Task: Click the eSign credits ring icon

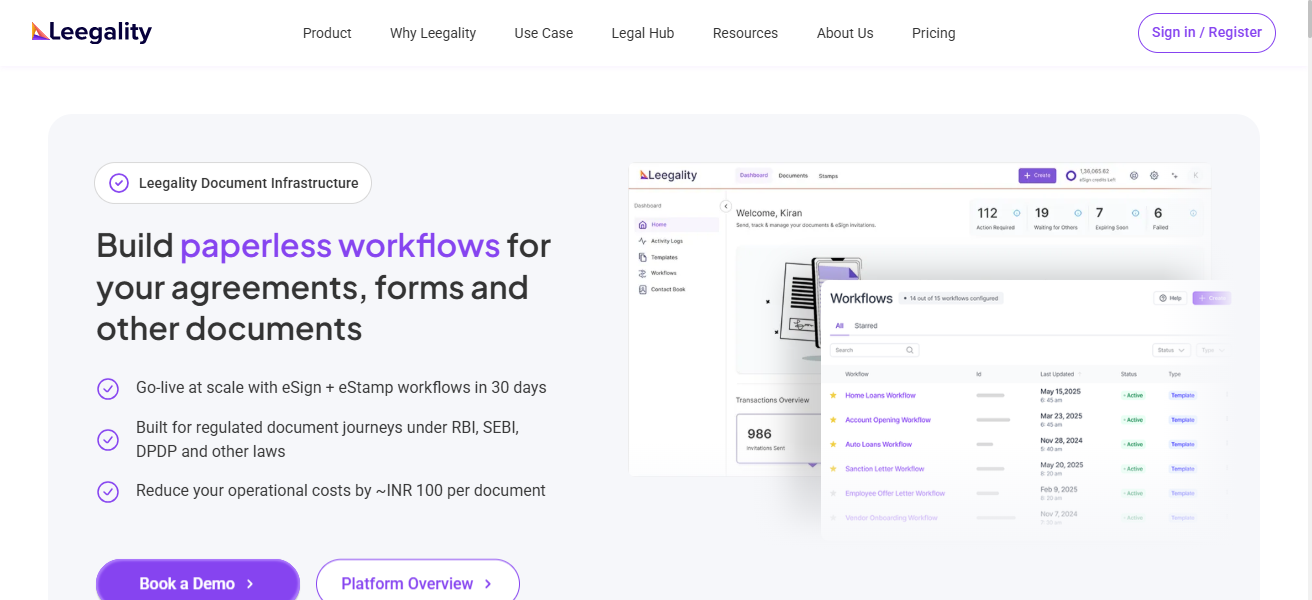Action: pos(1071,176)
